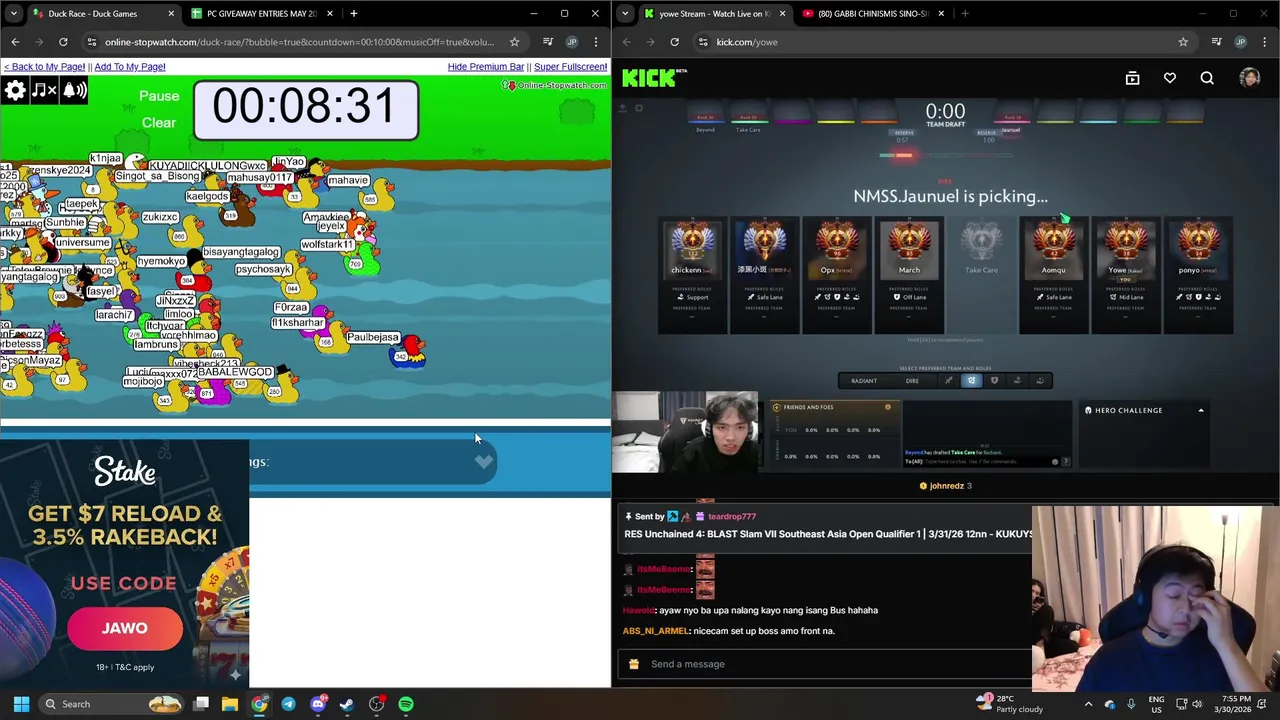Open the Kick following videos icon
Viewport: 1280px width, 720px height.
1132,78
